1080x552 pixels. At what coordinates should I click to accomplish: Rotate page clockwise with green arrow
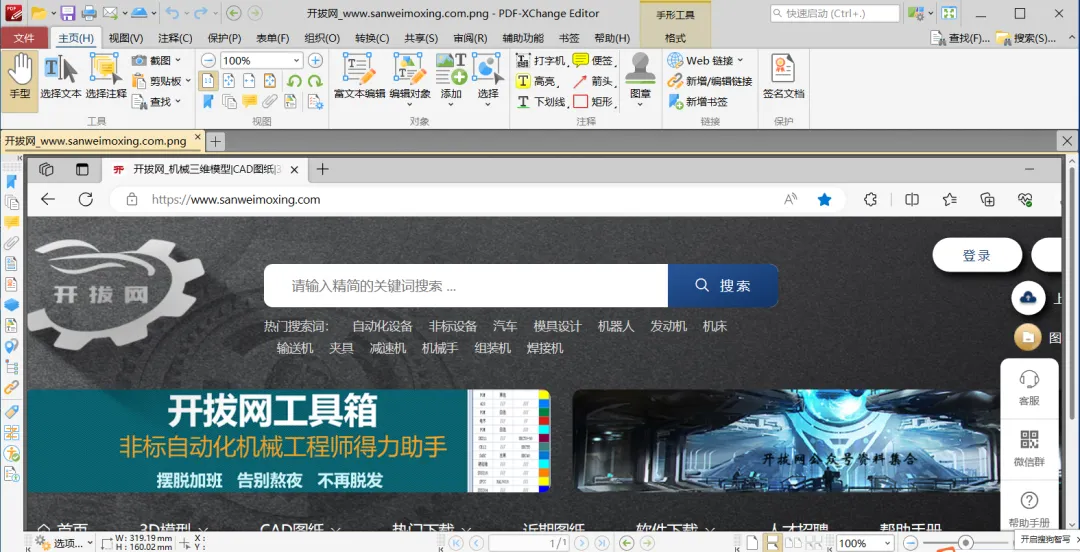[315, 81]
